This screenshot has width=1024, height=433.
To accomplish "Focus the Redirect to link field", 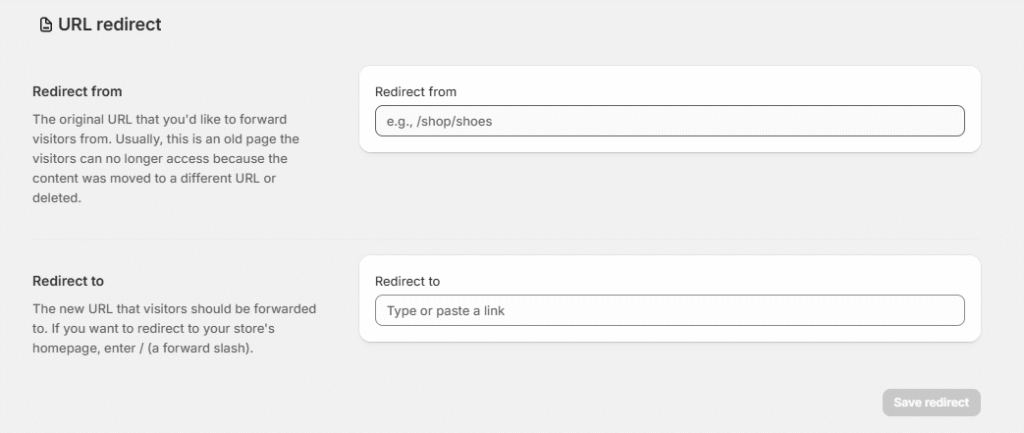I will pyautogui.click(x=669, y=310).
